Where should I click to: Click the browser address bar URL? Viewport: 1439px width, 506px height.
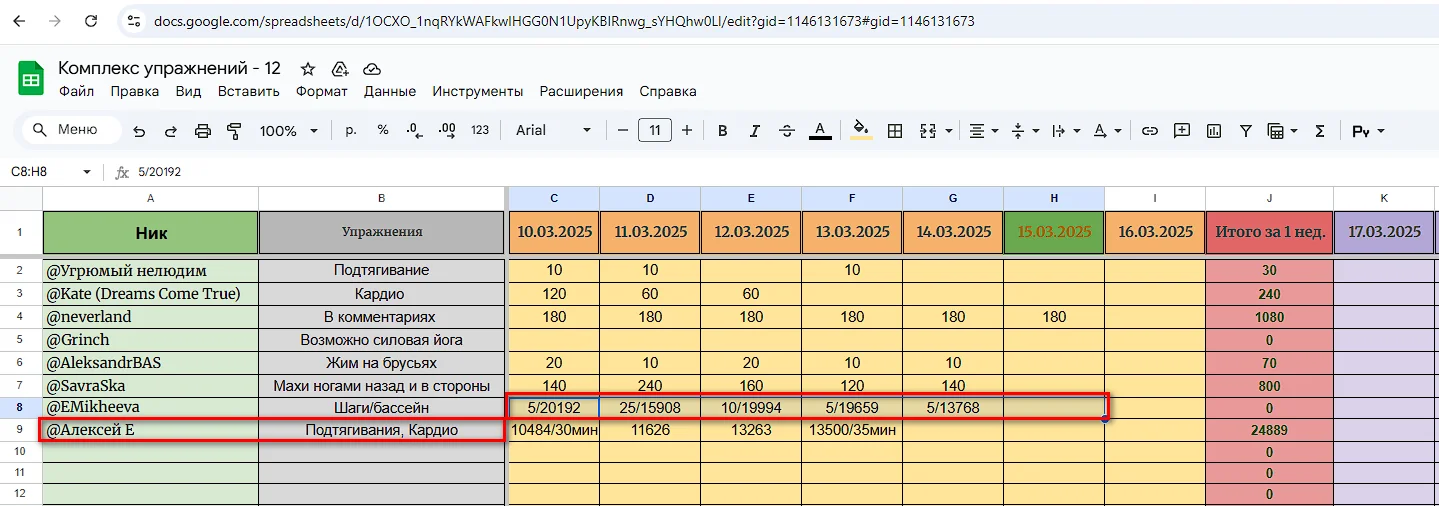pos(564,21)
